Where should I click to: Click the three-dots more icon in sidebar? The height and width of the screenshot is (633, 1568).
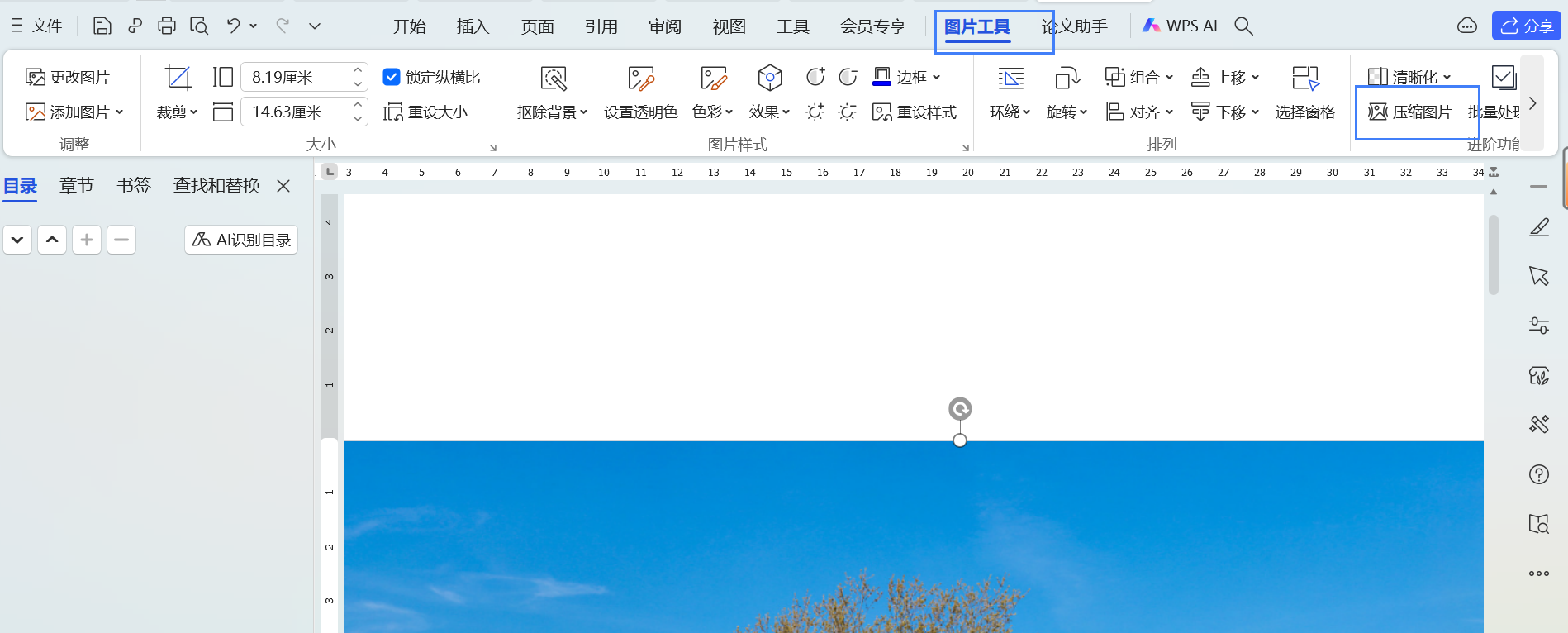(x=1538, y=574)
